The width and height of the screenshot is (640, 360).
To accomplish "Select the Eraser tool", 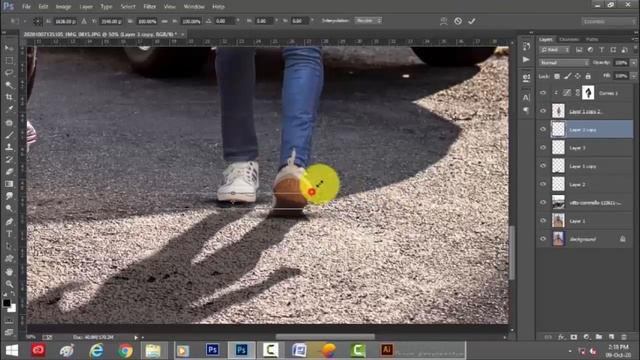I will click(9, 171).
